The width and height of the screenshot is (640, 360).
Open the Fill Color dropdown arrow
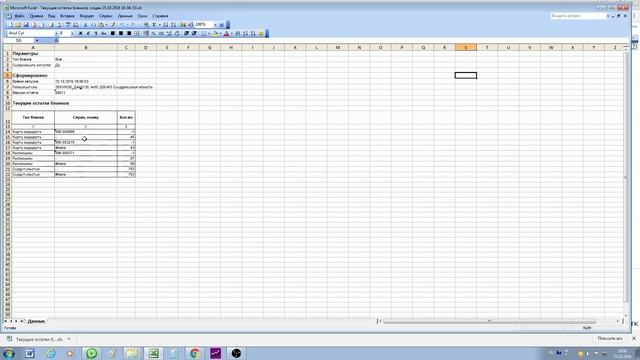pyautogui.click(x=220, y=33)
